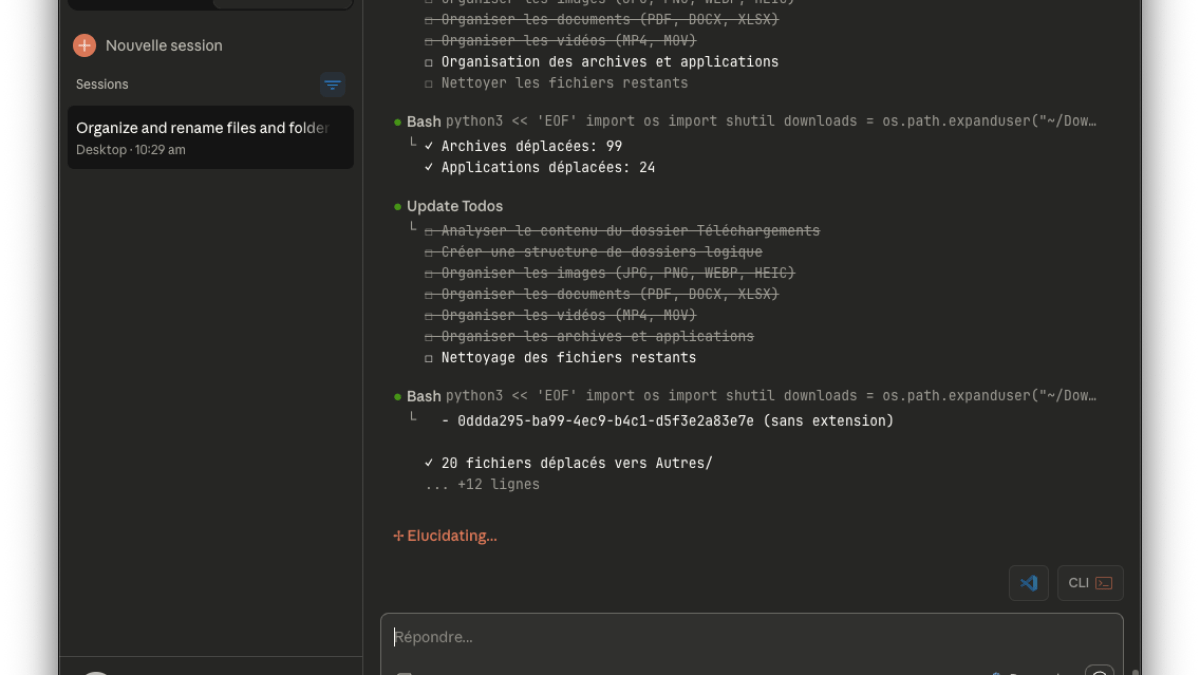
Task: Click the Elucidating spinner icon
Action: [x=398, y=536]
